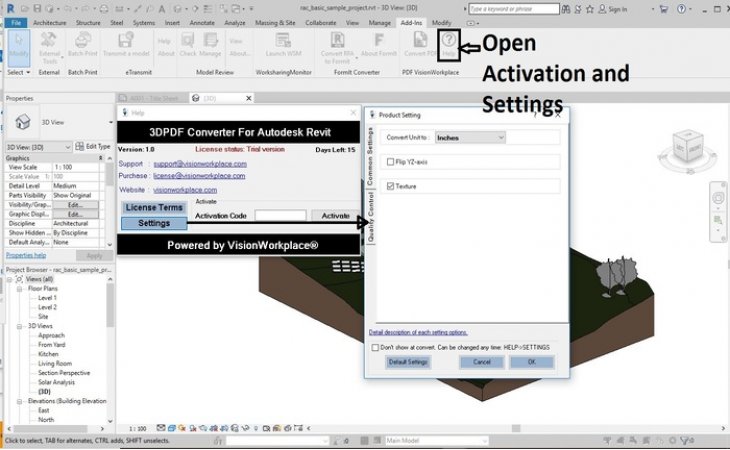
Task: Click the License Terms button
Action: click(154, 208)
